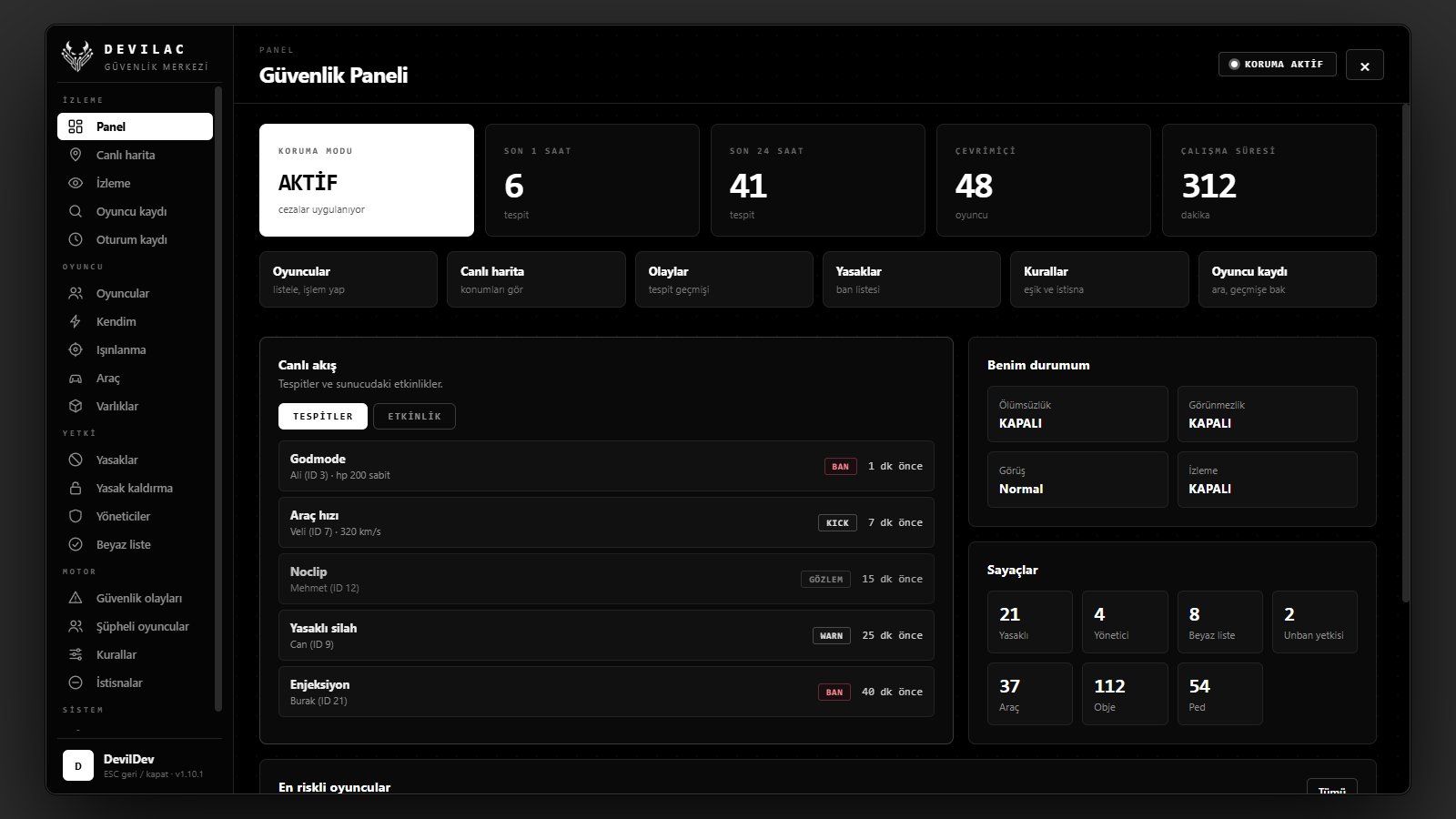Click the eye icon next to İzleme
The image size is (1456, 819).
point(76,183)
